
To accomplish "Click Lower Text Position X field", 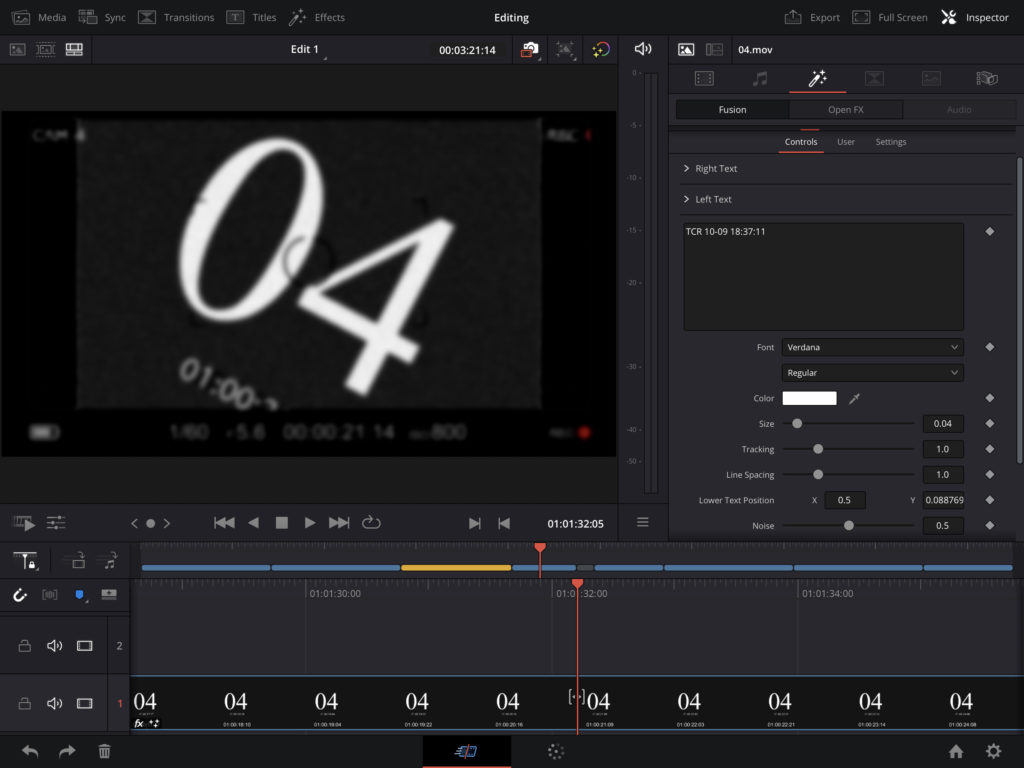I will (844, 500).
